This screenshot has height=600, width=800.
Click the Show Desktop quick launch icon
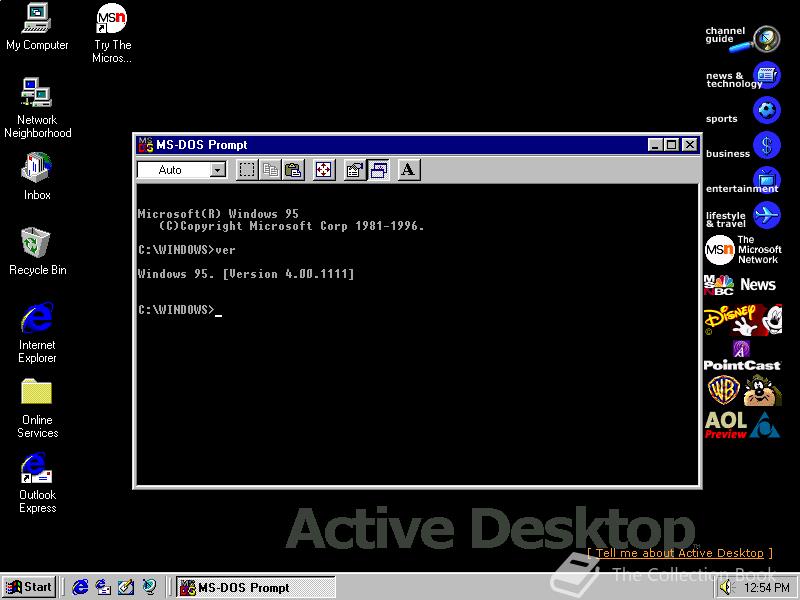click(x=126, y=587)
